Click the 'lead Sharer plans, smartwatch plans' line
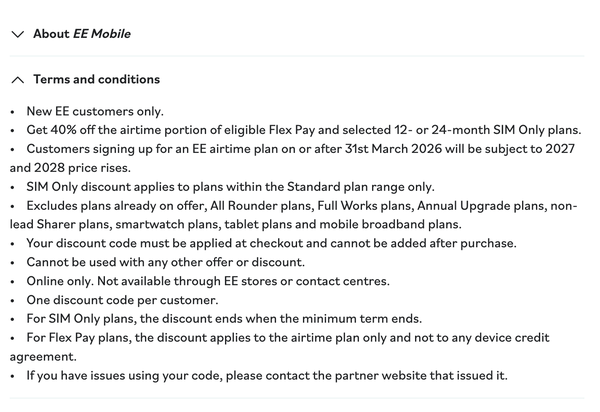Viewport: 600px width, 412px height. tap(236, 224)
